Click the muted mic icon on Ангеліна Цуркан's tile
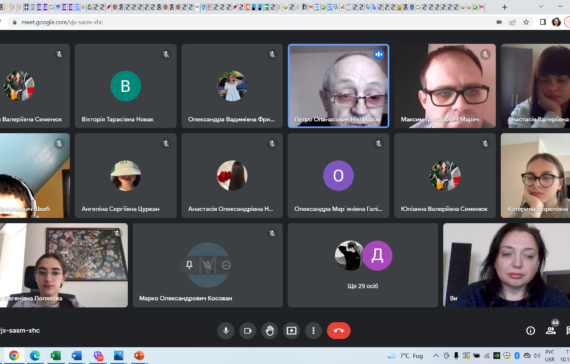 (166, 144)
